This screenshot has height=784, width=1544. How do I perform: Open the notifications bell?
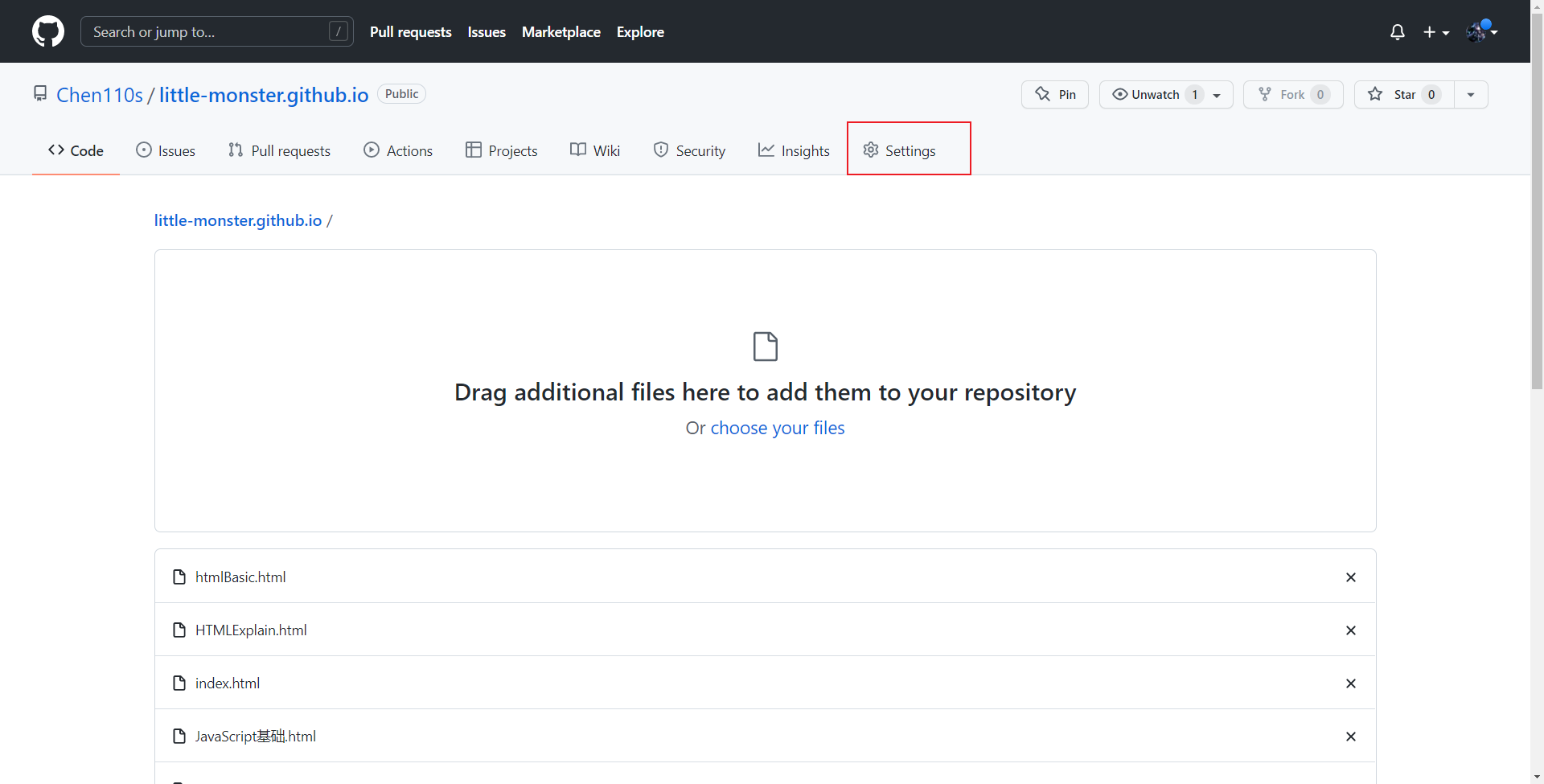click(x=1398, y=32)
